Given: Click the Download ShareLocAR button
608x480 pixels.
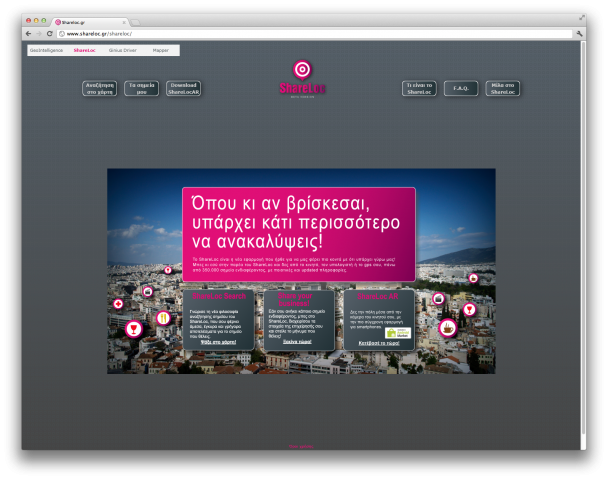Looking at the screenshot, I should (x=183, y=88).
